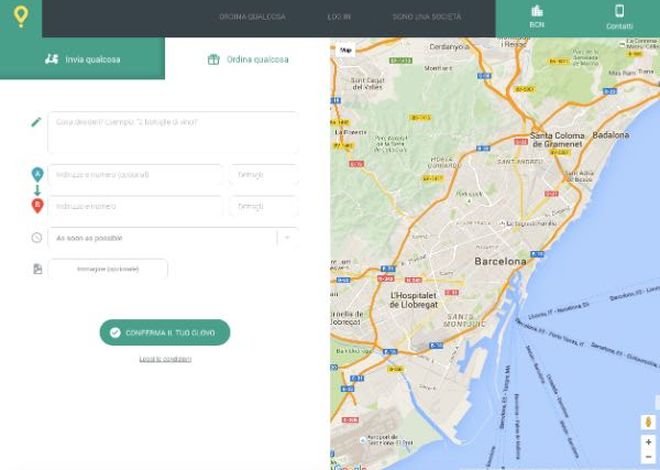The width and height of the screenshot is (660, 470).
Task: Open SONO UNA SOCIETA nav item
Action: 427,17
